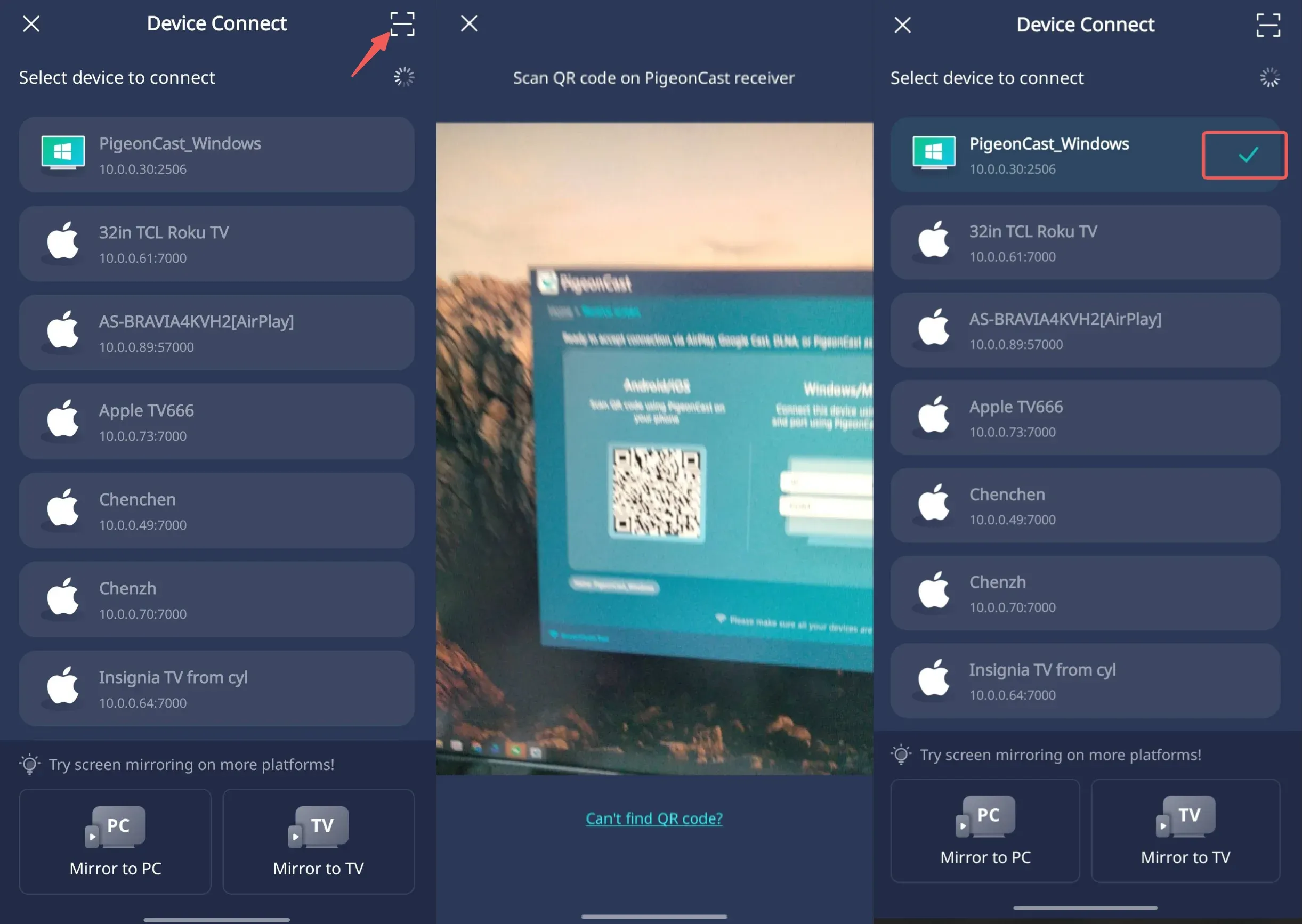Pick Chenchen device in the left panel
The height and width of the screenshot is (924, 1302).
tap(216, 510)
